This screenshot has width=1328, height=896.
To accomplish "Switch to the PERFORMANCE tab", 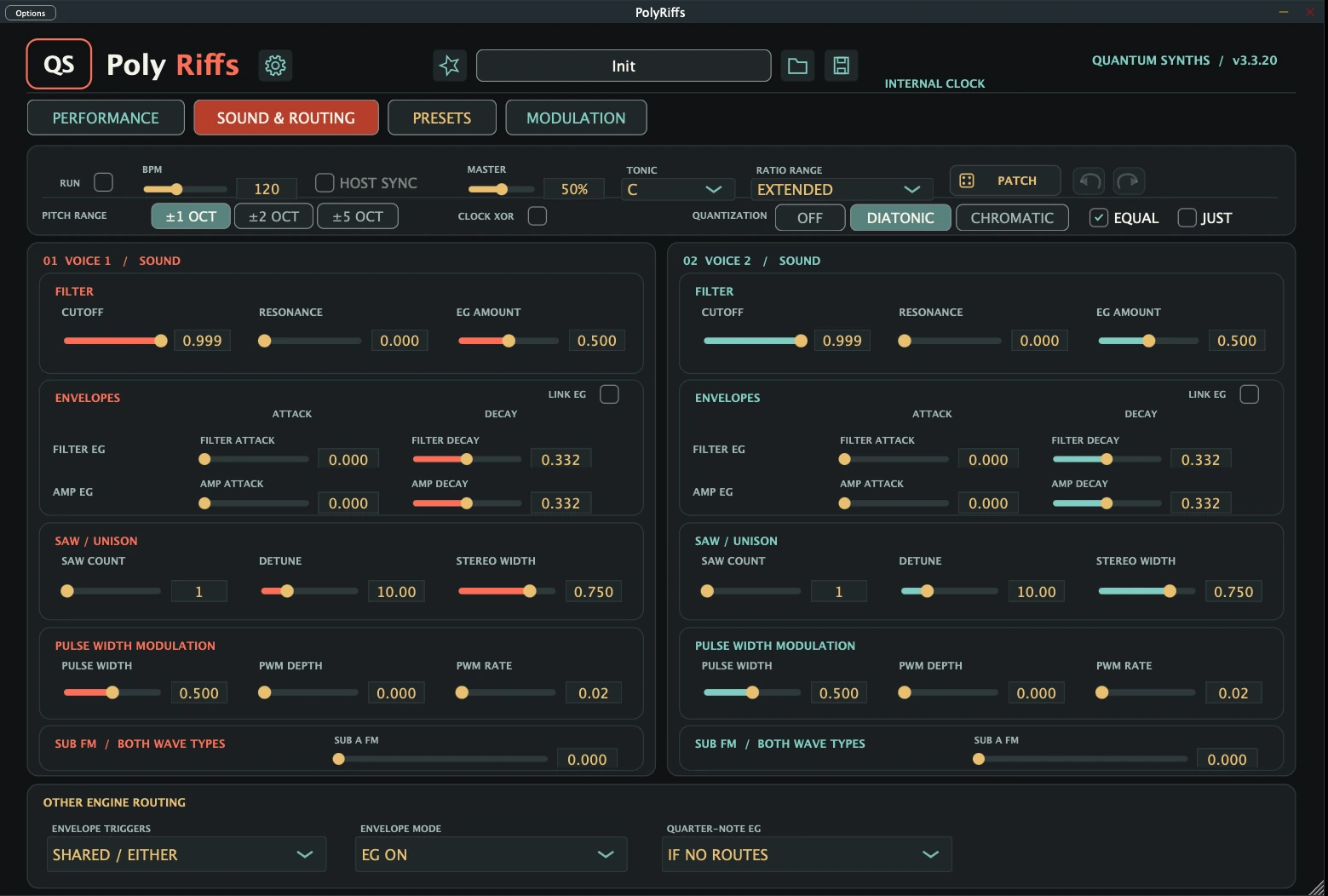I will click(x=106, y=118).
